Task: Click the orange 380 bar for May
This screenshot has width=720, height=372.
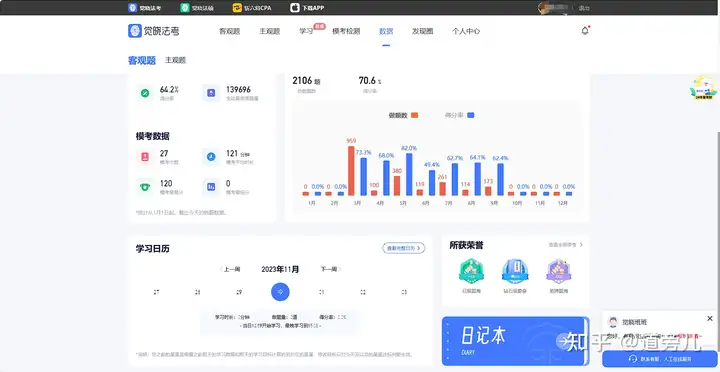Action: 397,186
